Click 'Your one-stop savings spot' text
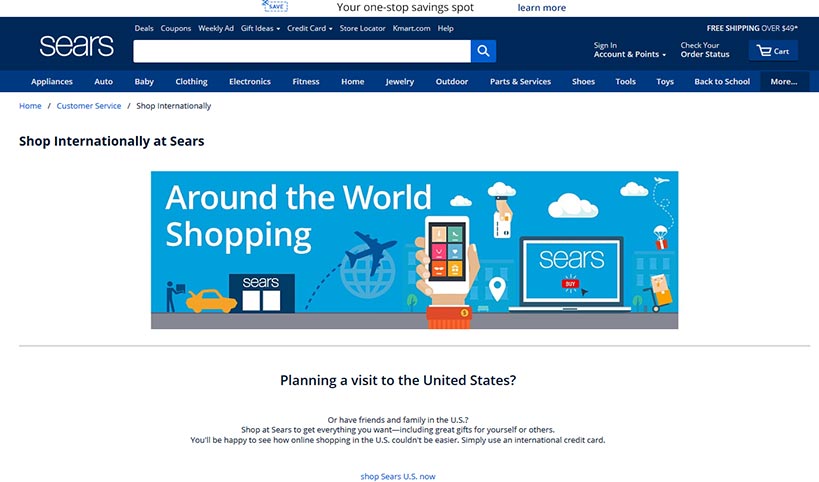 click(405, 7)
